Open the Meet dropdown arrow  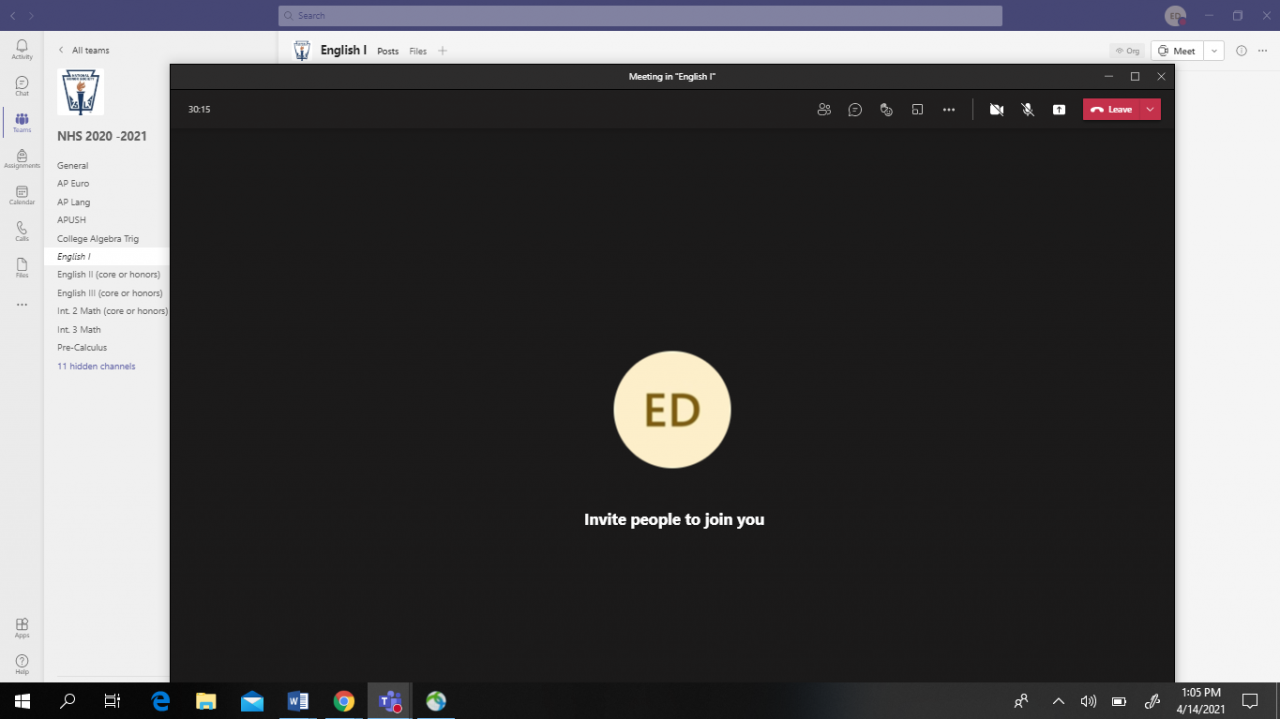[1214, 51]
